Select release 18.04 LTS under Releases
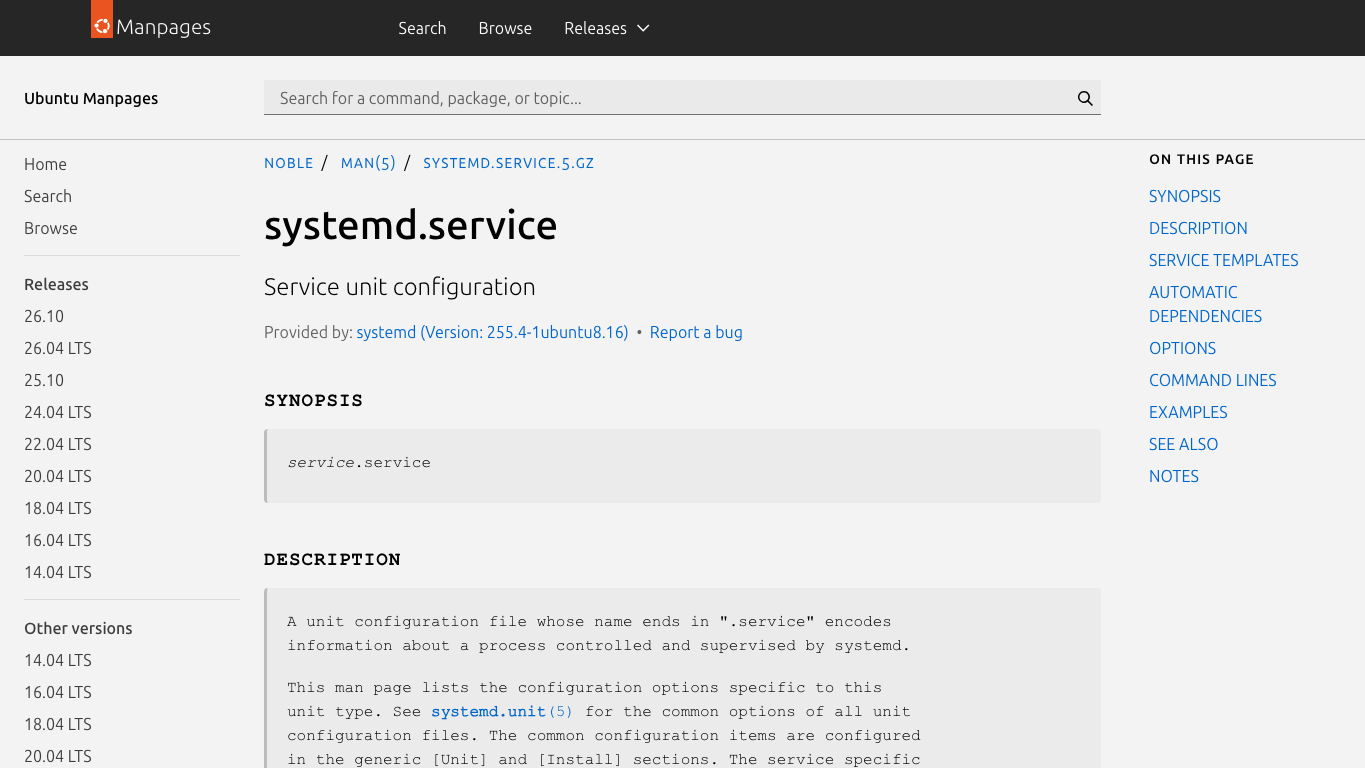Screen dimensions: 1365x768 pyautogui.click(x=58, y=508)
